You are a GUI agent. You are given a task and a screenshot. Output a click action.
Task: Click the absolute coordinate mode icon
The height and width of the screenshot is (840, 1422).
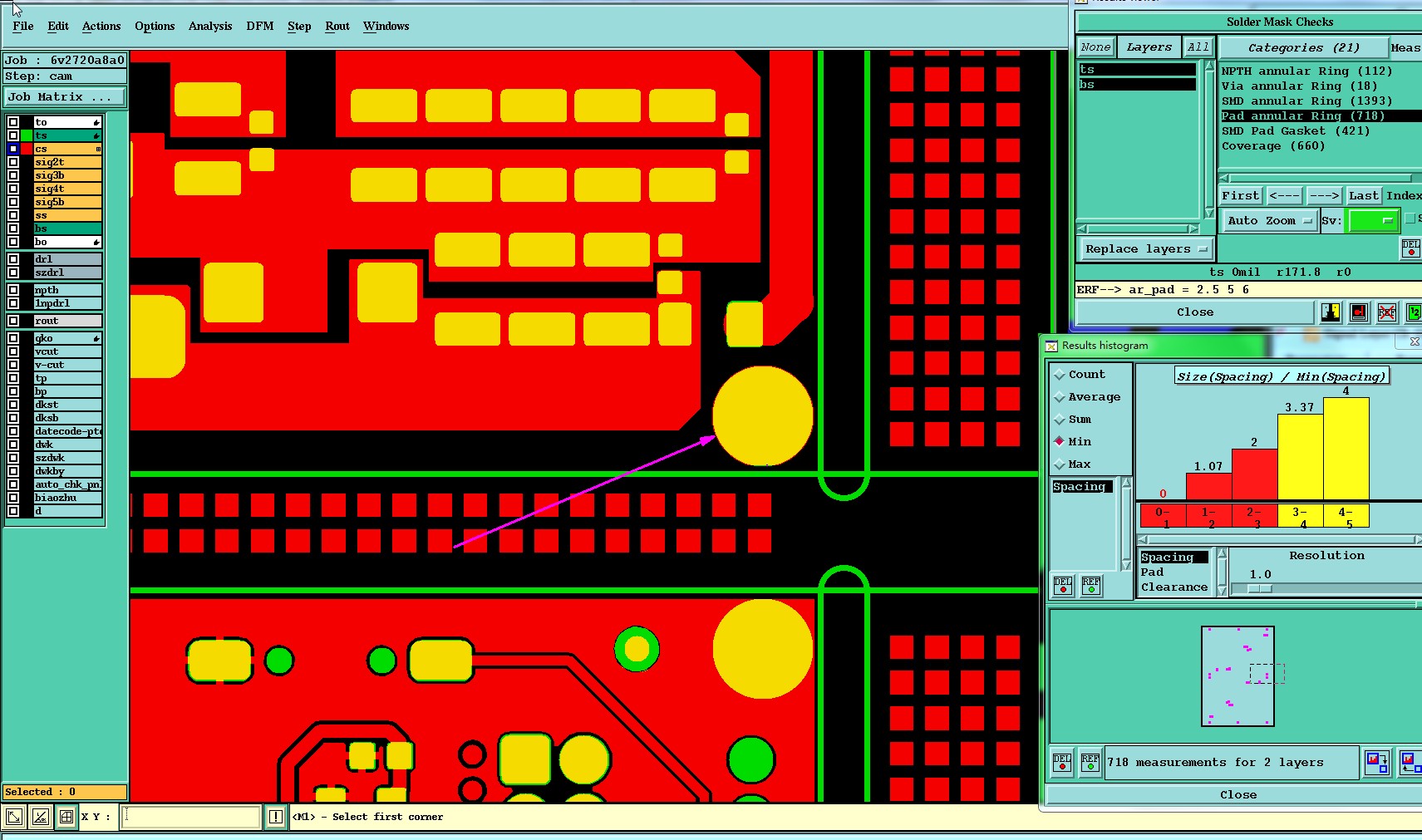(14, 817)
